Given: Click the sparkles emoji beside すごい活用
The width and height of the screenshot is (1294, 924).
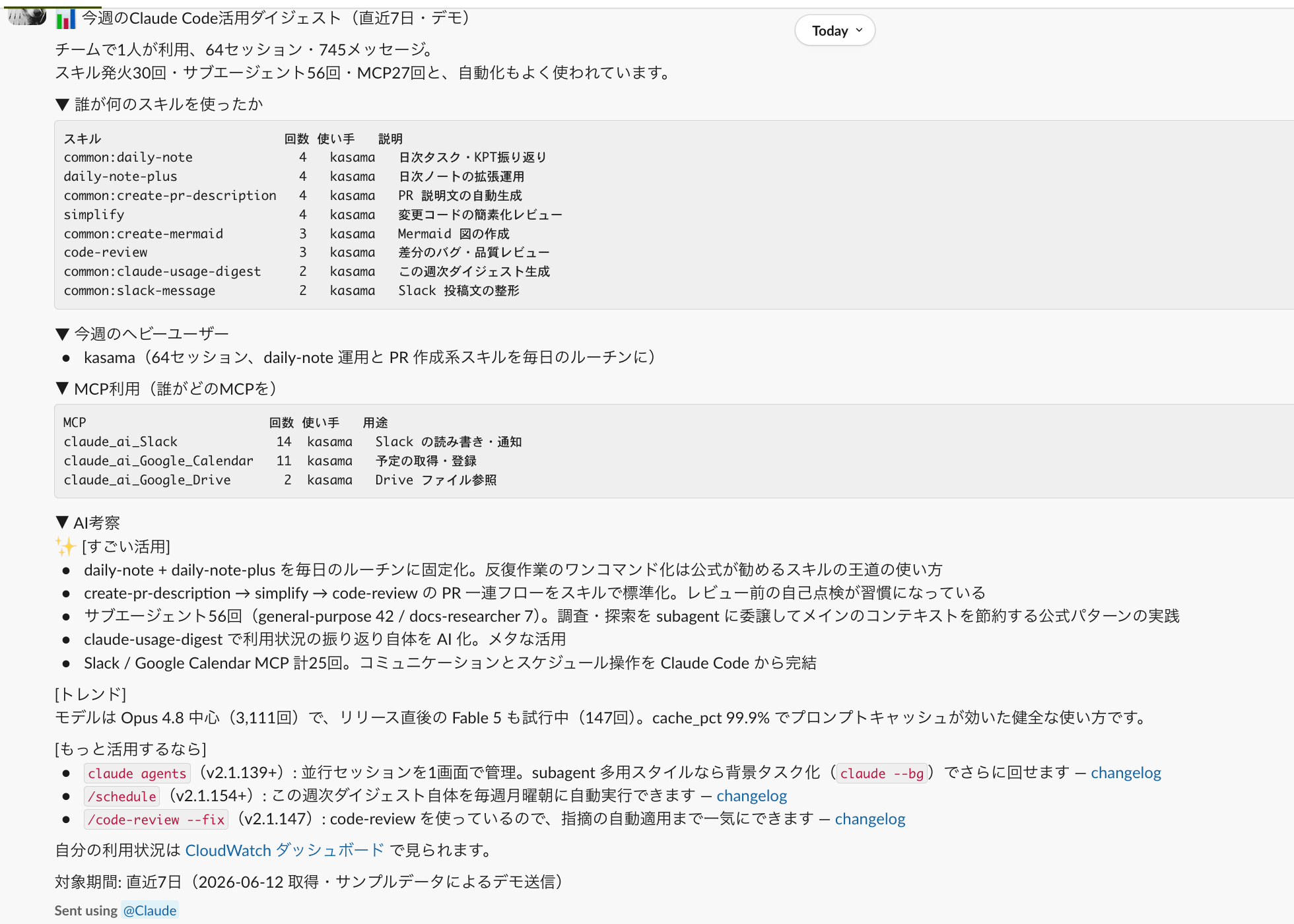Looking at the screenshot, I should click(x=65, y=546).
